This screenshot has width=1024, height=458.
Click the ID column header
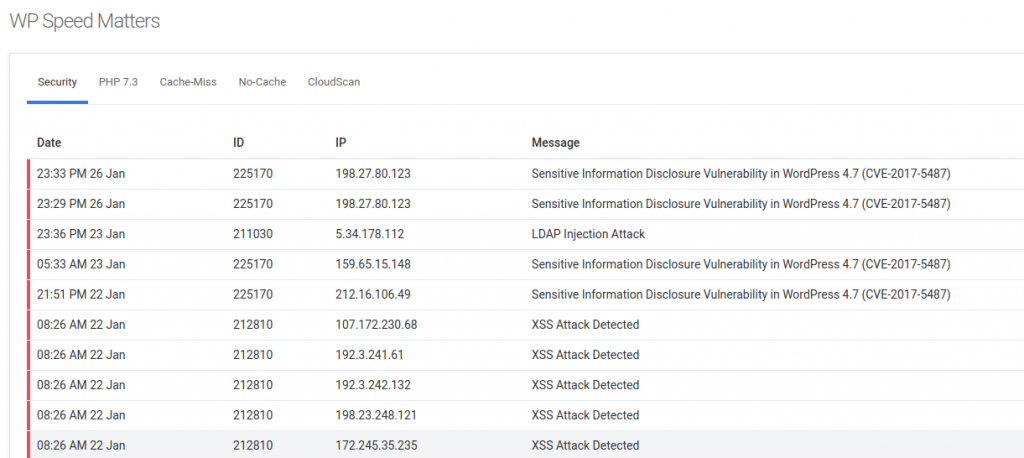[x=239, y=143]
